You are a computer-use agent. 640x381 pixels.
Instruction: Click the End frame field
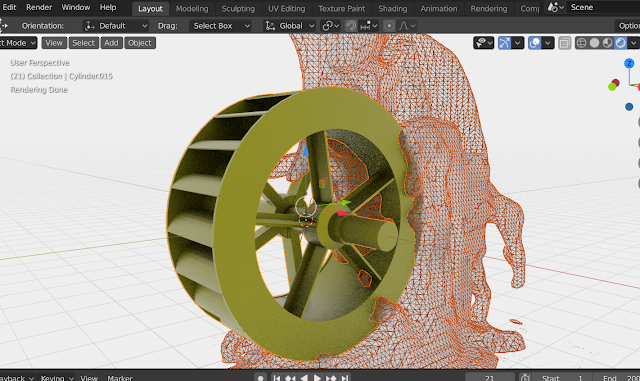tap(616, 378)
